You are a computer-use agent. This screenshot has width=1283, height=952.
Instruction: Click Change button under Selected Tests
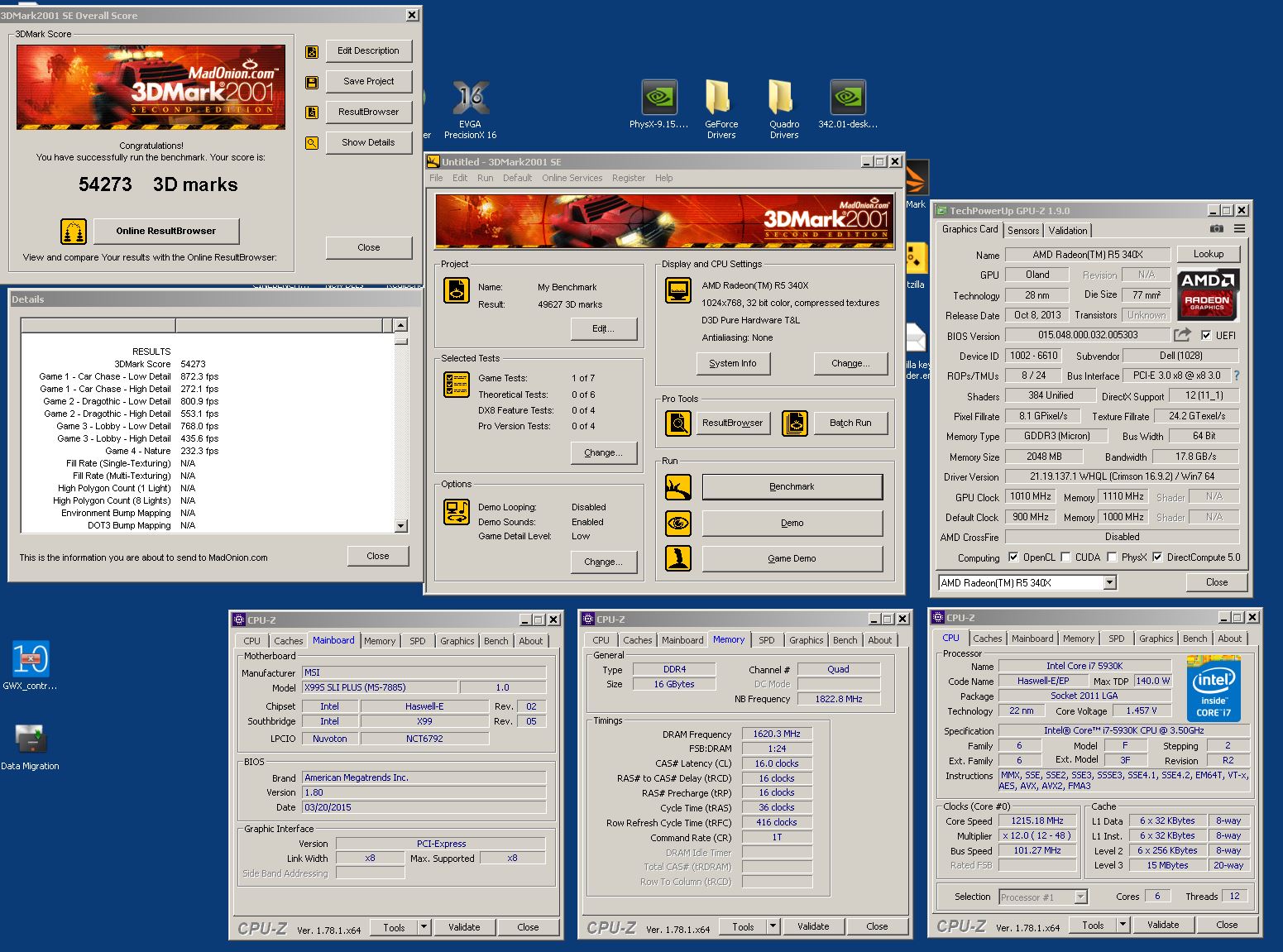click(x=604, y=452)
